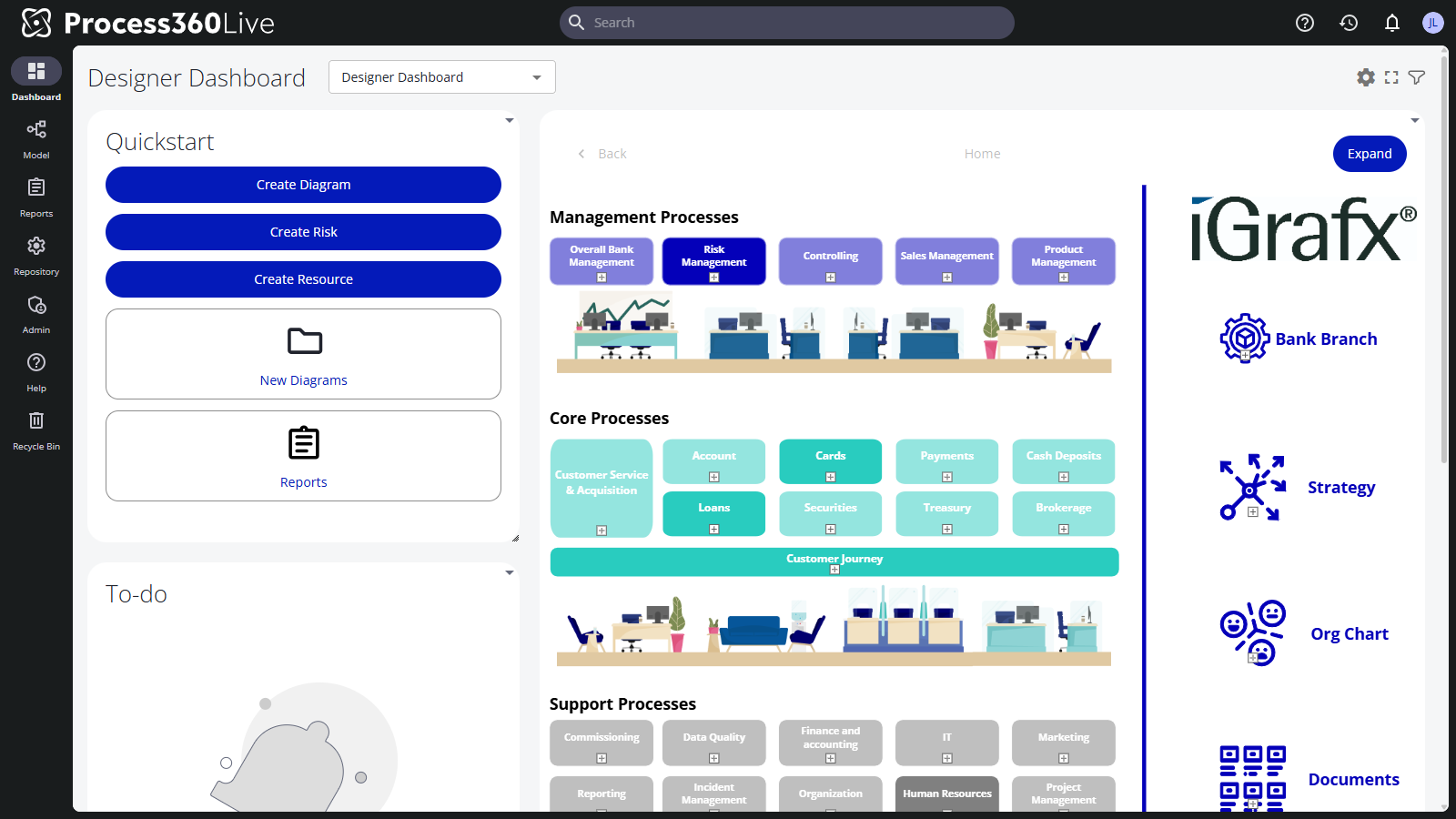Click the Reports clipboard icon in Quickstart
The width and height of the screenshot is (1456, 819).
click(x=304, y=443)
